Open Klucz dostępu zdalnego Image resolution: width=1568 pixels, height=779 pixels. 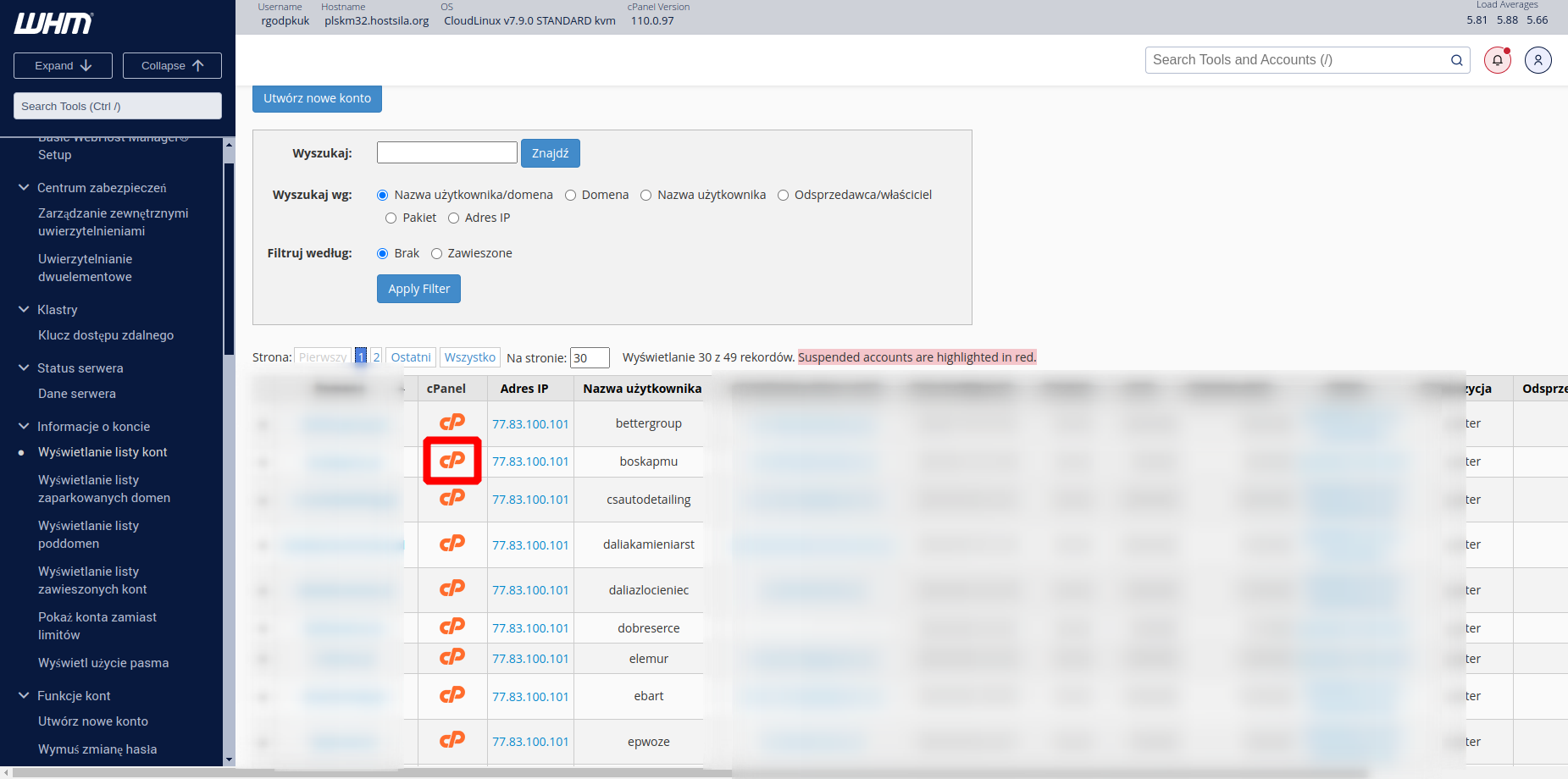point(106,335)
